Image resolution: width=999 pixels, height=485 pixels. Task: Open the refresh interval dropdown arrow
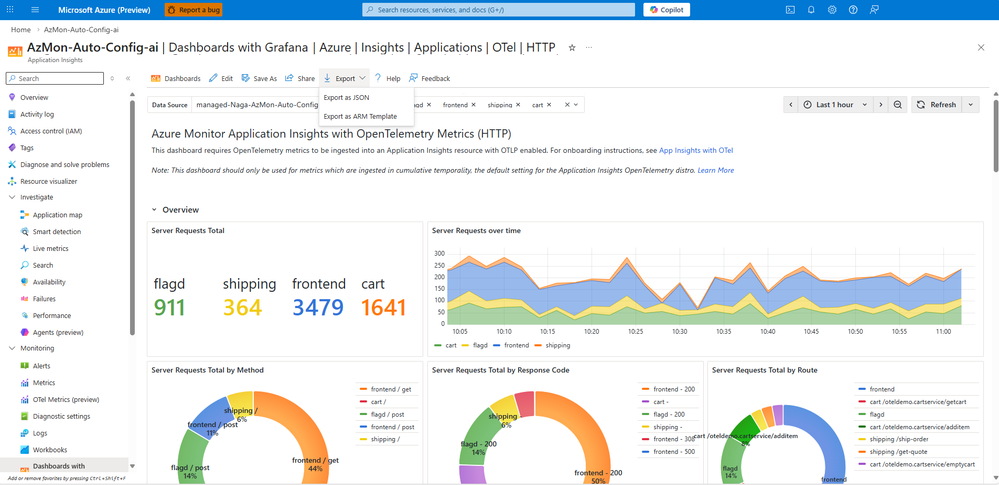pos(970,105)
